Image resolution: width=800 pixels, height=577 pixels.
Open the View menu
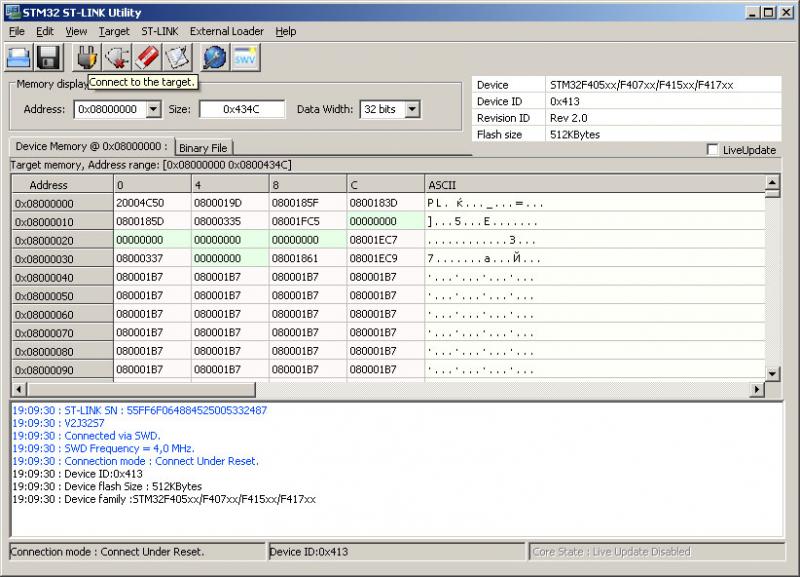click(76, 32)
